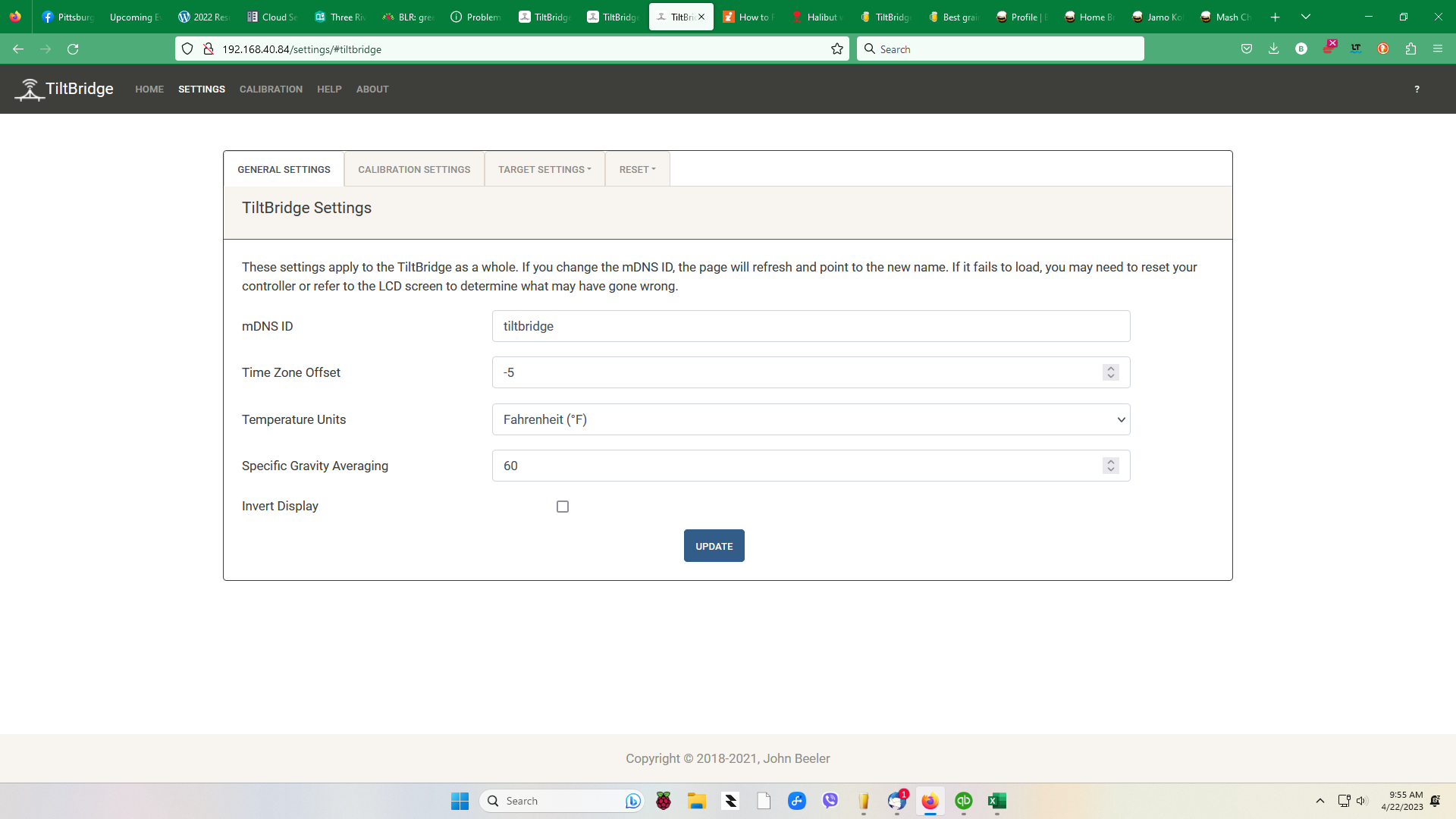The width and height of the screenshot is (1456, 819).
Task: Switch to the Calibration Settings tab
Action: coord(414,169)
